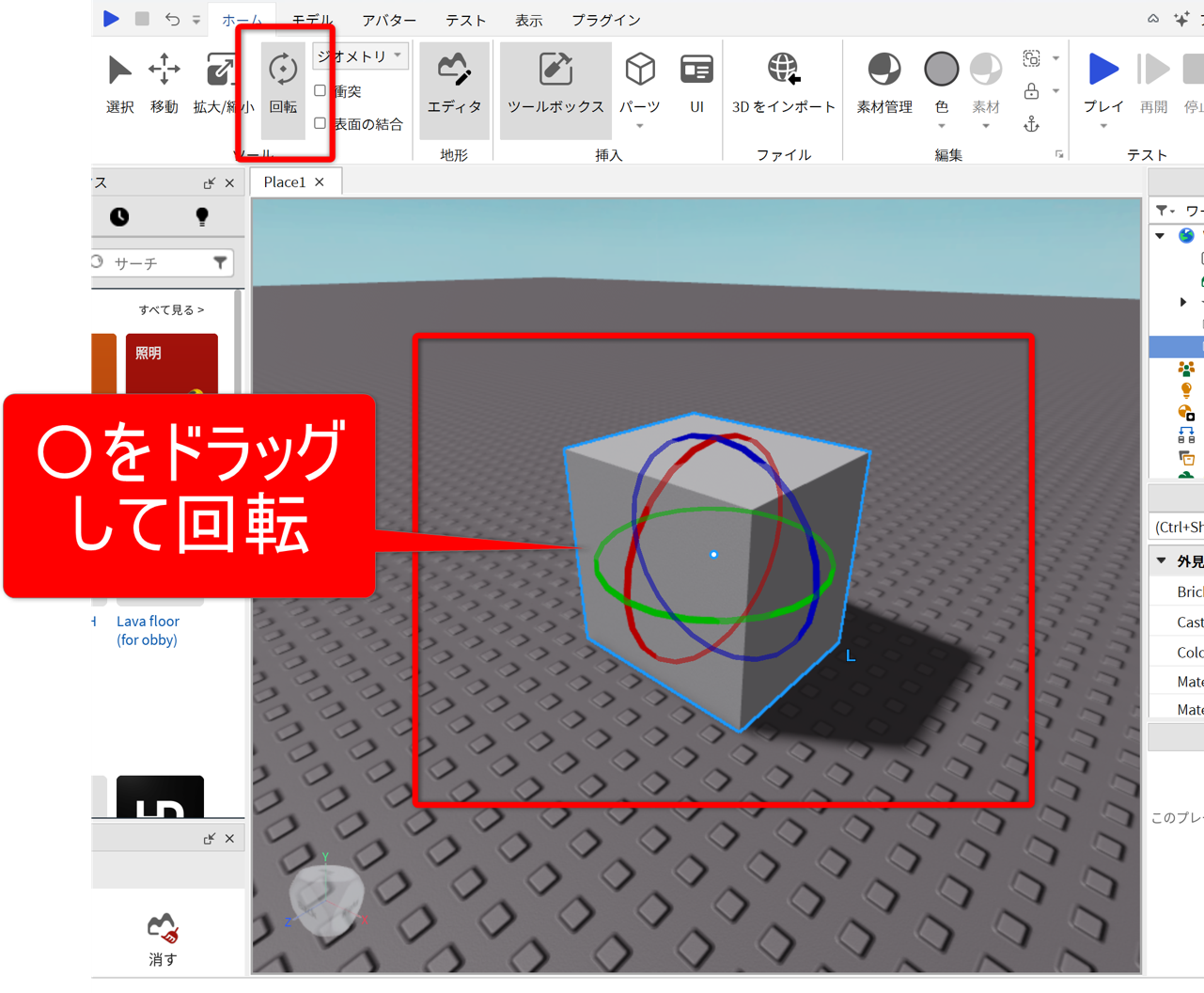
Task: Expand the パーツ (Part) dropdown arrow
Action: (x=640, y=126)
